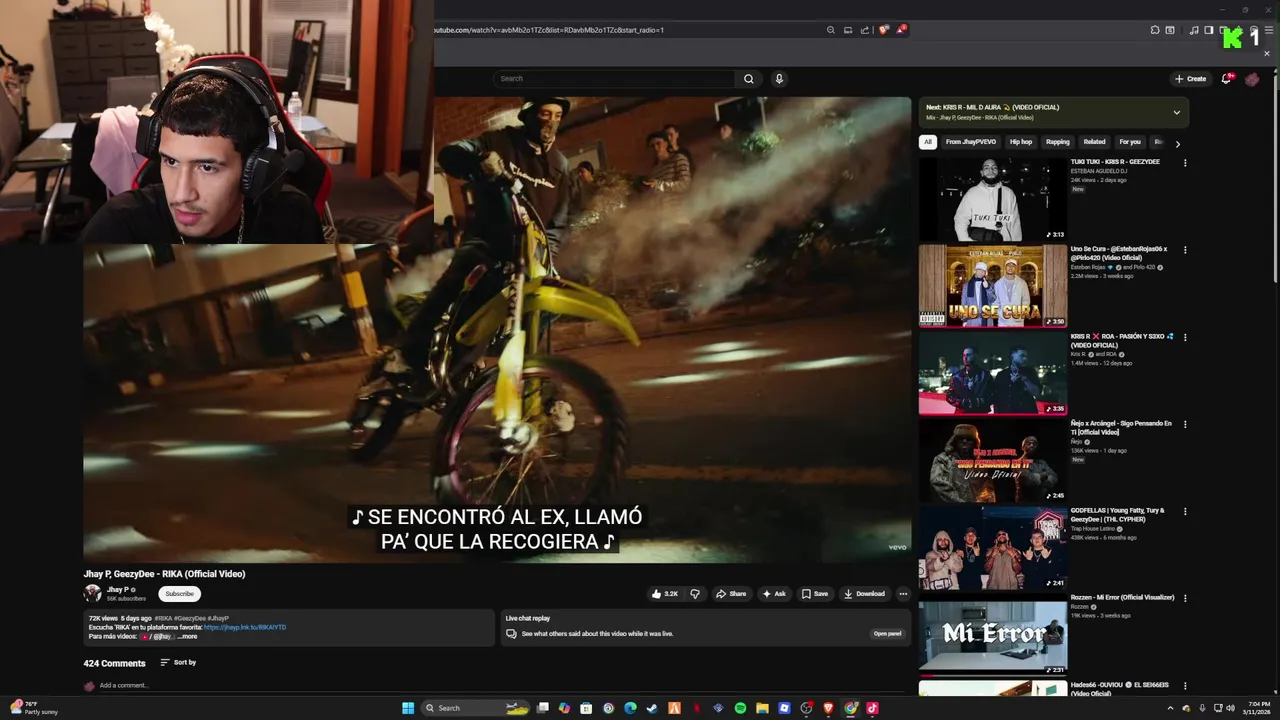Click the browser address bar URL
Screen dimensions: 1280x720
(549, 30)
